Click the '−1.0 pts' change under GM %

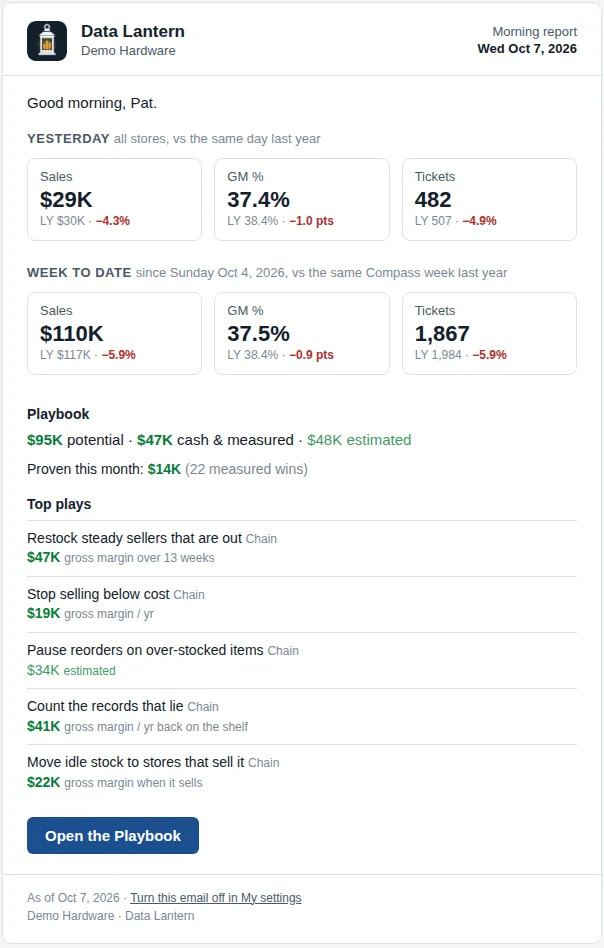(x=311, y=221)
